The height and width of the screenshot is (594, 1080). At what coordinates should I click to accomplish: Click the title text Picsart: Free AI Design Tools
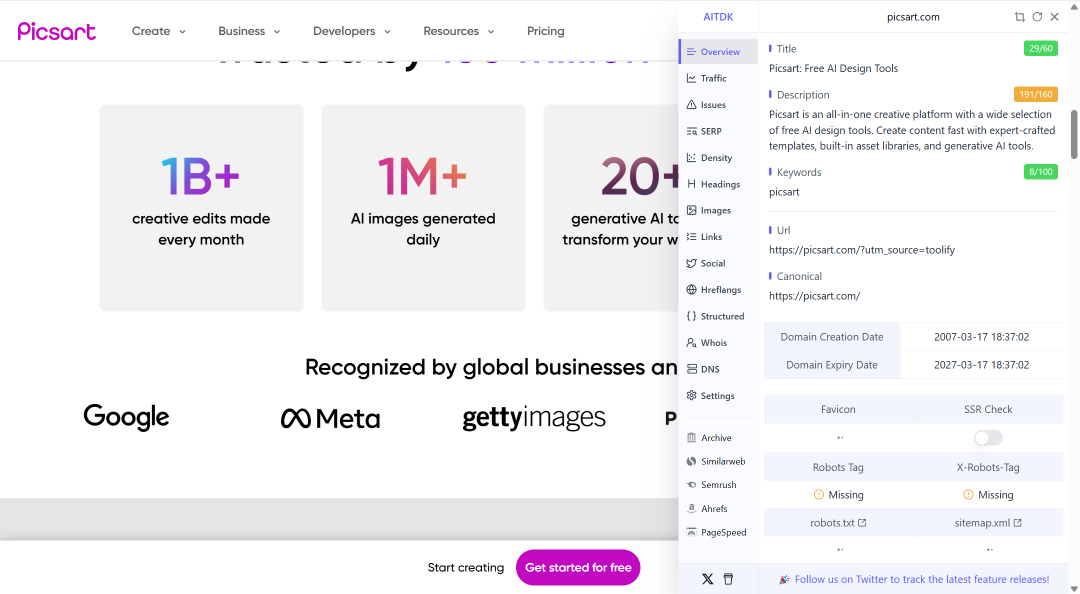click(x=833, y=68)
